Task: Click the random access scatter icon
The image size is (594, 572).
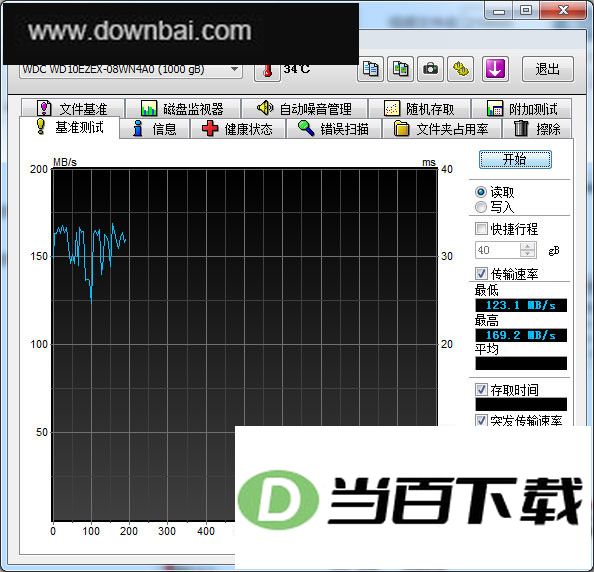Action: click(392, 108)
